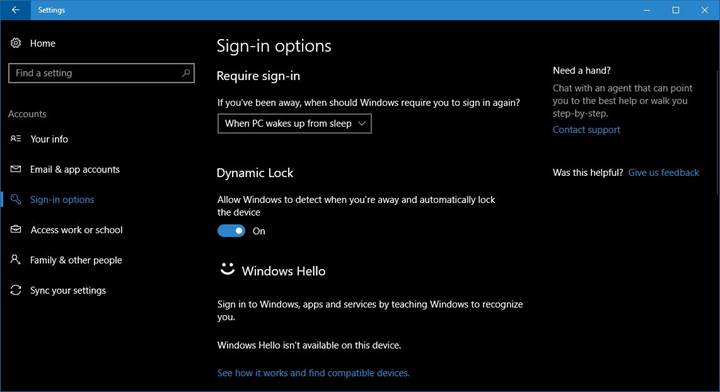This screenshot has height=392, width=720.
Task: Click the Give us feedback link
Action: (x=664, y=173)
